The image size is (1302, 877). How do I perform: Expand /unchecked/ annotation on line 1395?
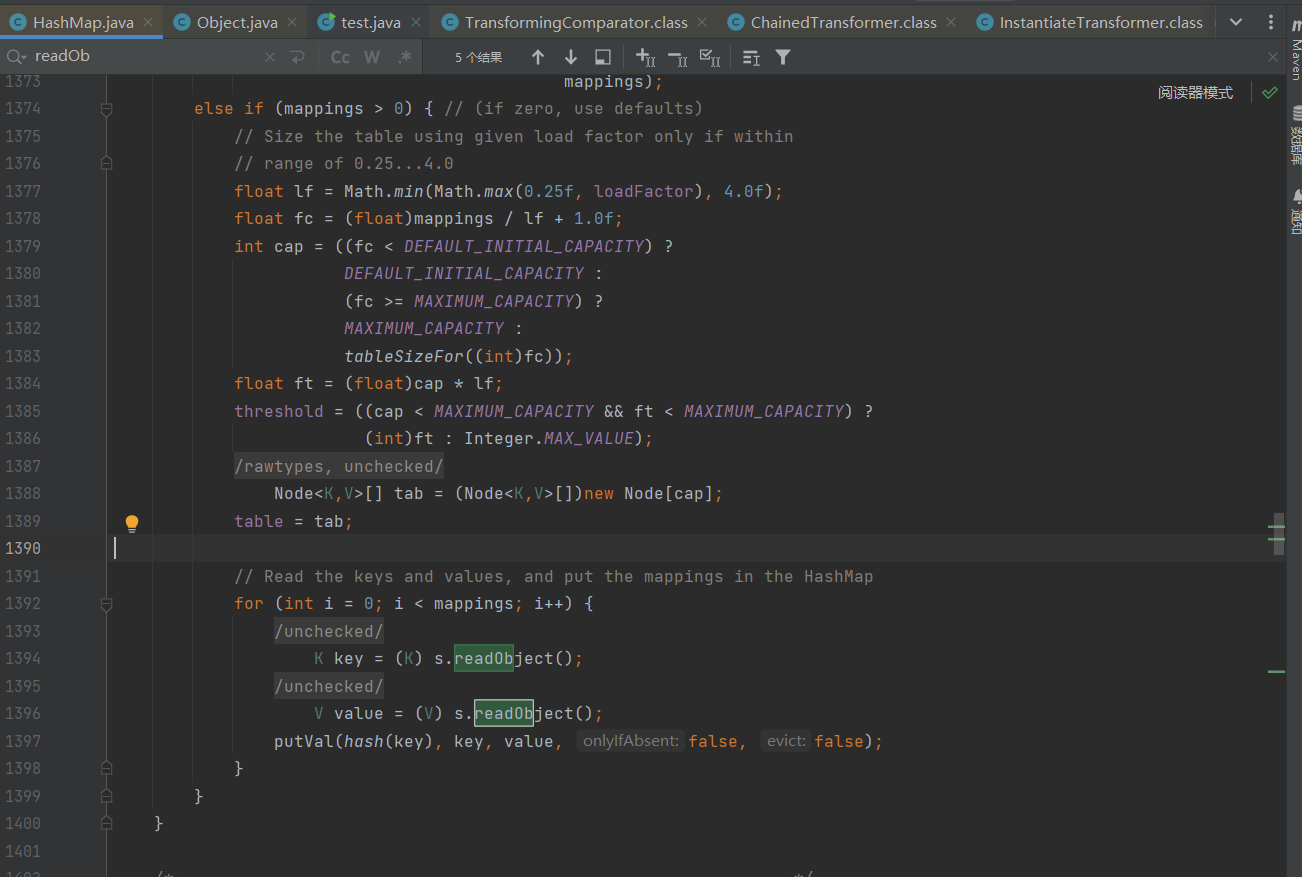click(329, 686)
